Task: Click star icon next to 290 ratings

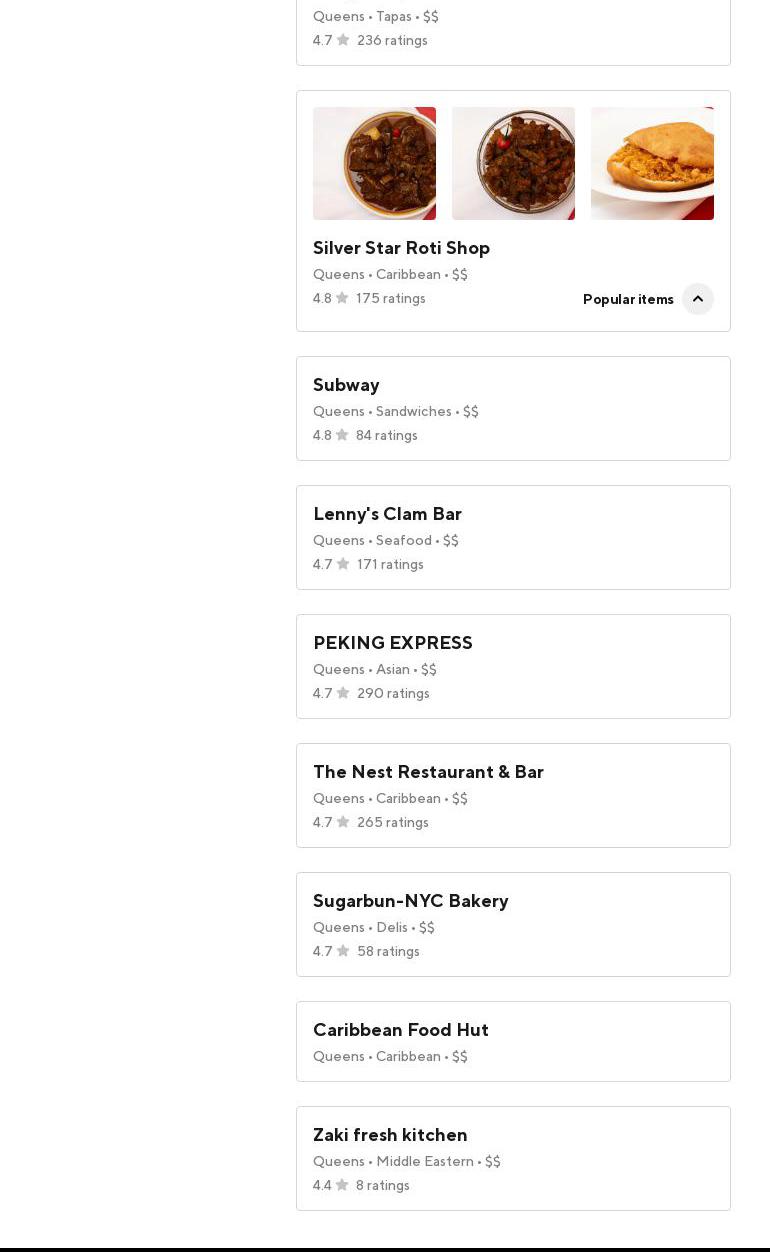Action: tap(343, 693)
